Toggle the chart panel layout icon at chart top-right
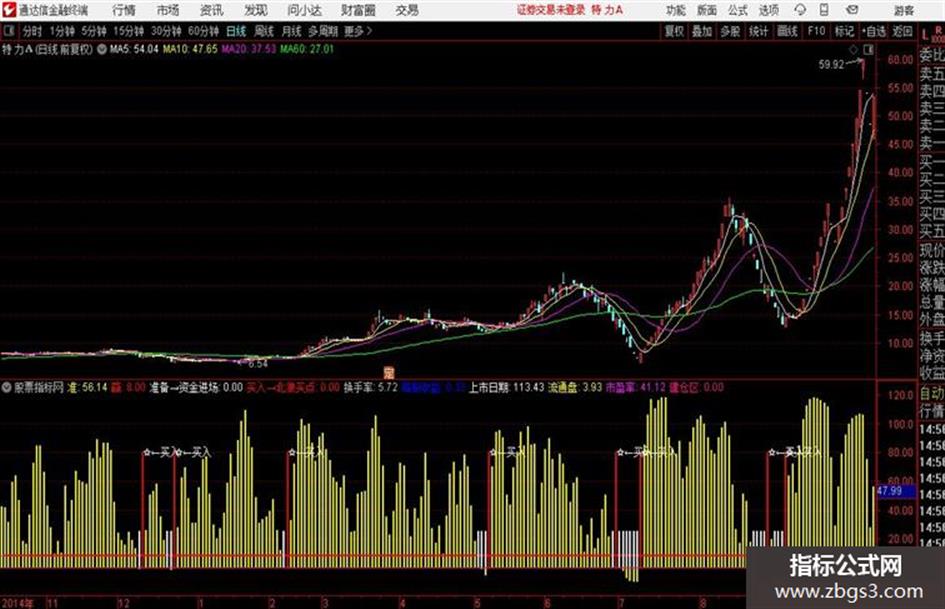Screen dimensions: 945x609 (x=868, y=50)
